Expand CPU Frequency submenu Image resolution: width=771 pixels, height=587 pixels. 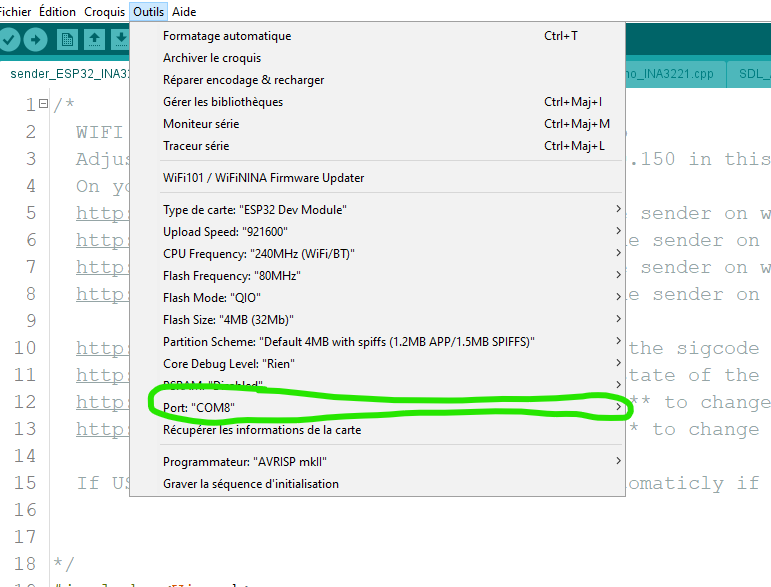click(377, 254)
